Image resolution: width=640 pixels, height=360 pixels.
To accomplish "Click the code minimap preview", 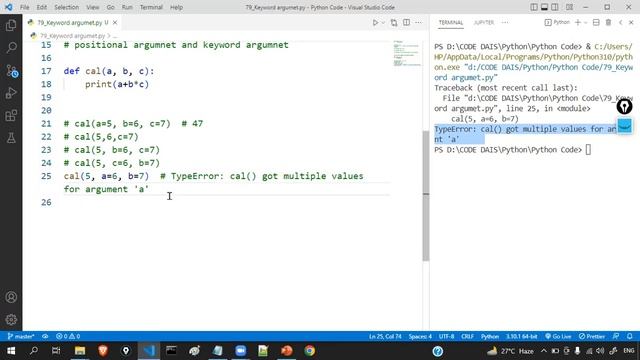I will click(x=407, y=53).
